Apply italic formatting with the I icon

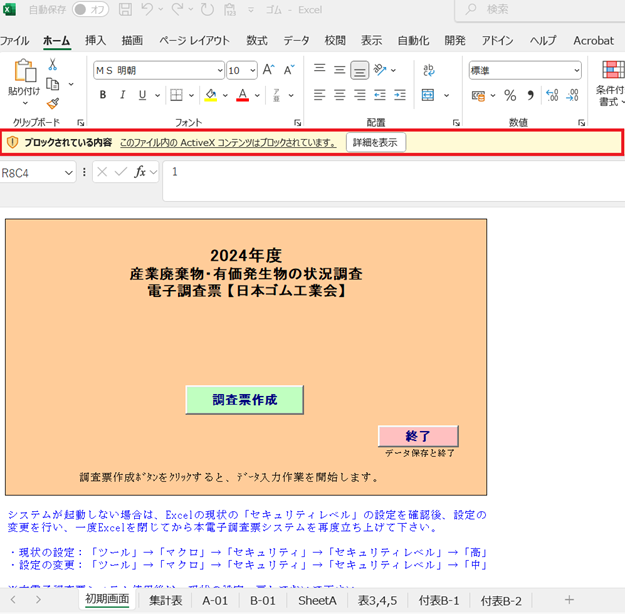[x=122, y=95]
